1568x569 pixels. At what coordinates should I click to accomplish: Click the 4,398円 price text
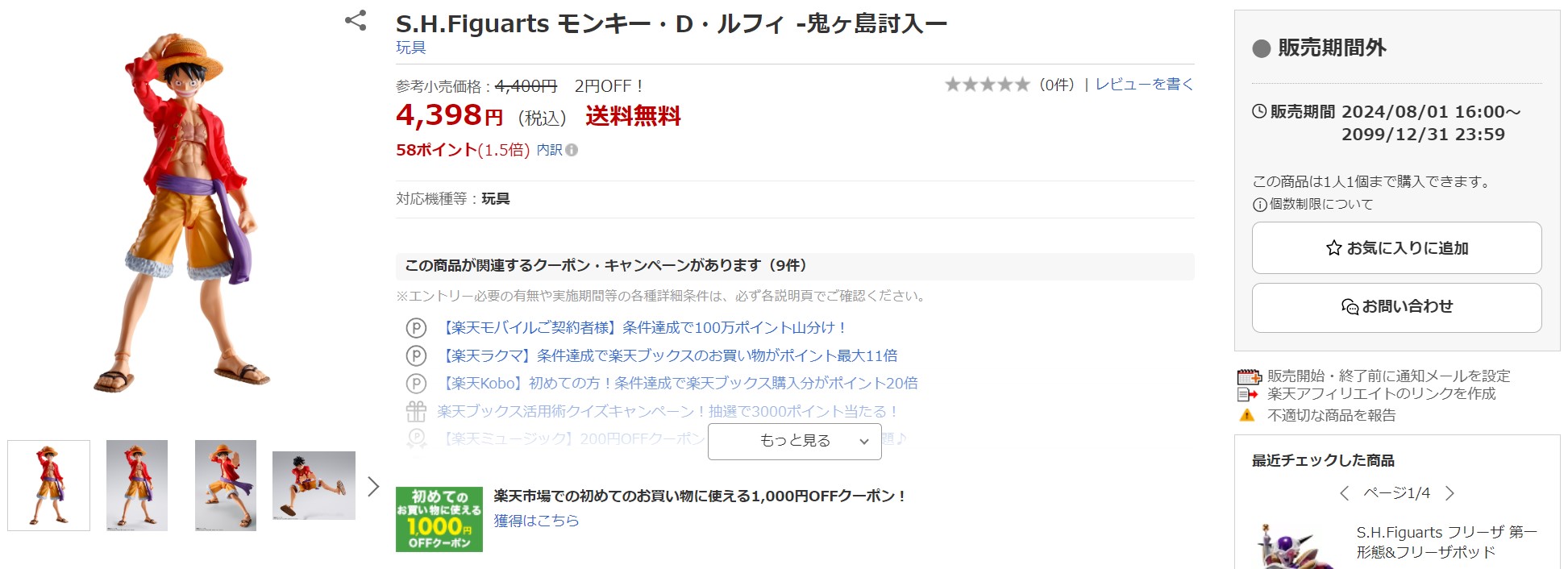click(x=449, y=116)
